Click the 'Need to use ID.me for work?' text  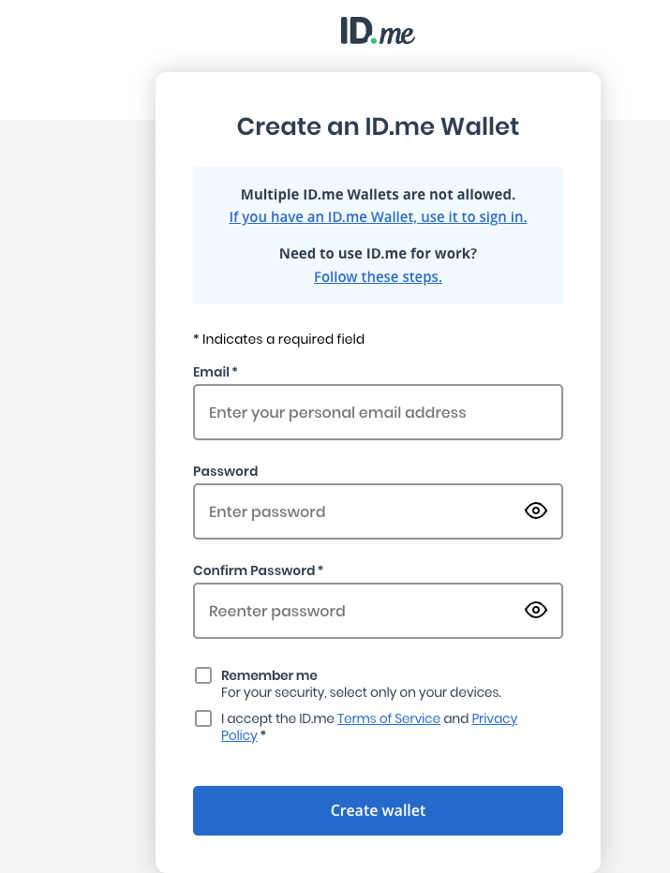pos(377,254)
